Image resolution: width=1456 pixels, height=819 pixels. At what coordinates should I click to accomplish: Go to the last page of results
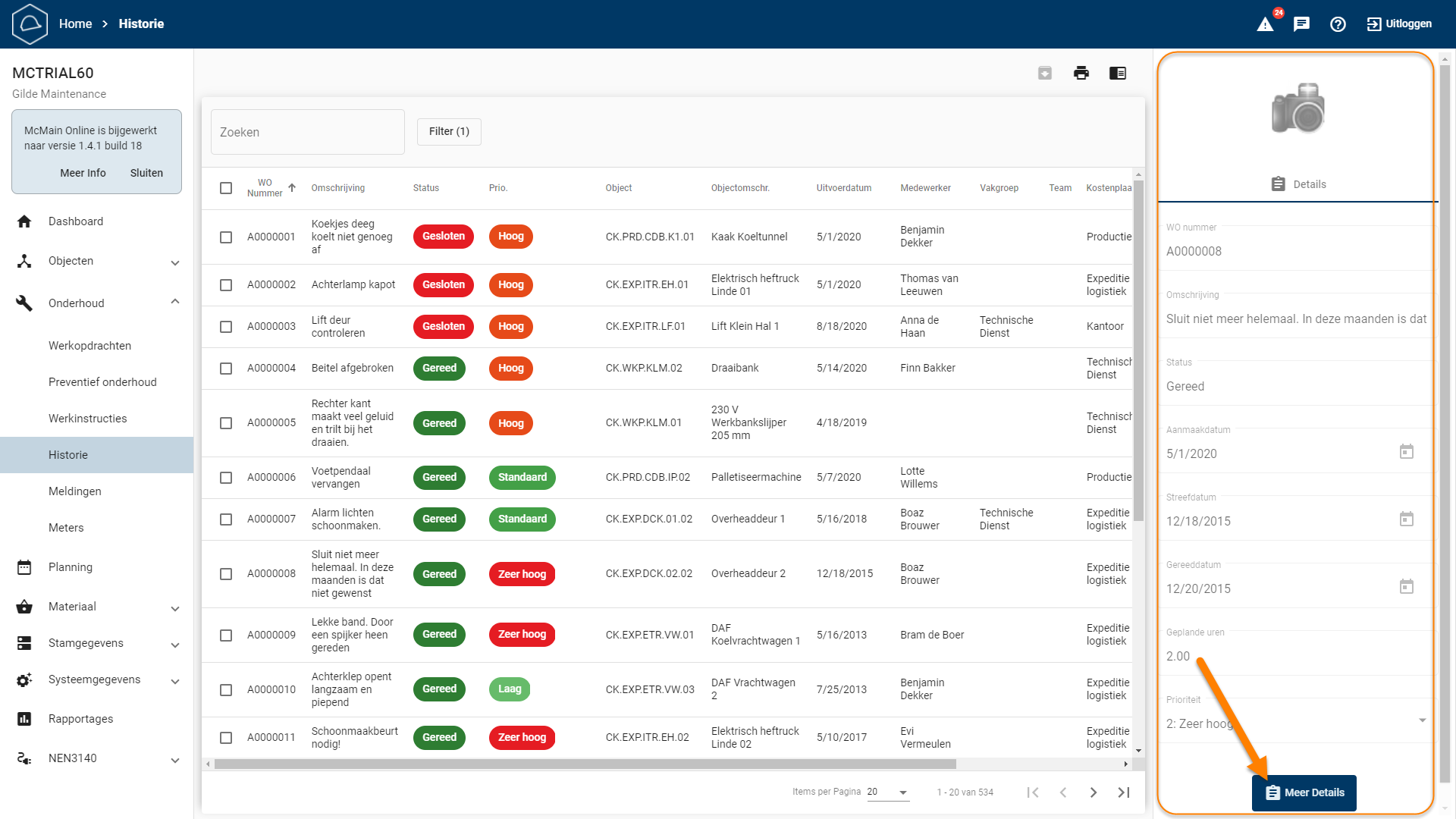coord(1124,792)
